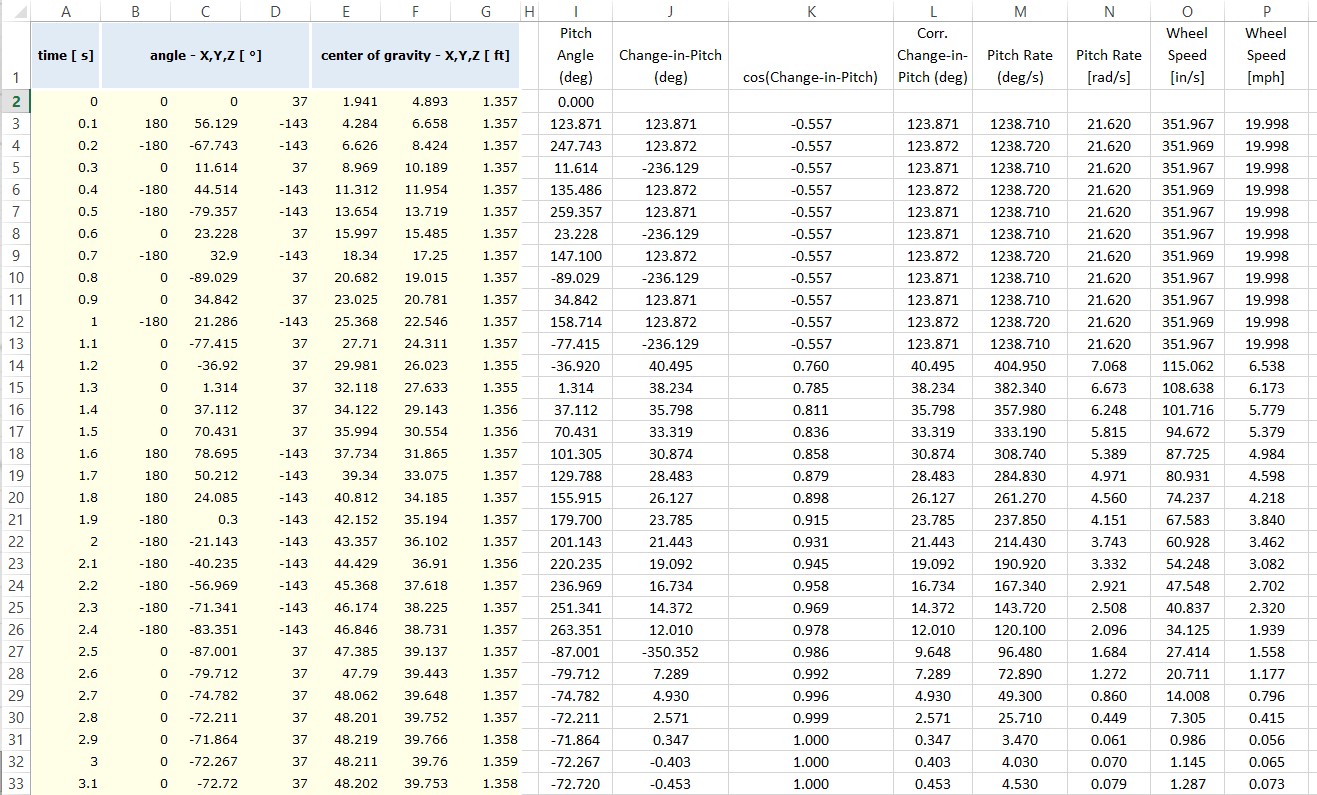Click cell containing -67.743
Viewport: 1317px width, 795px height.
pos(204,146)
